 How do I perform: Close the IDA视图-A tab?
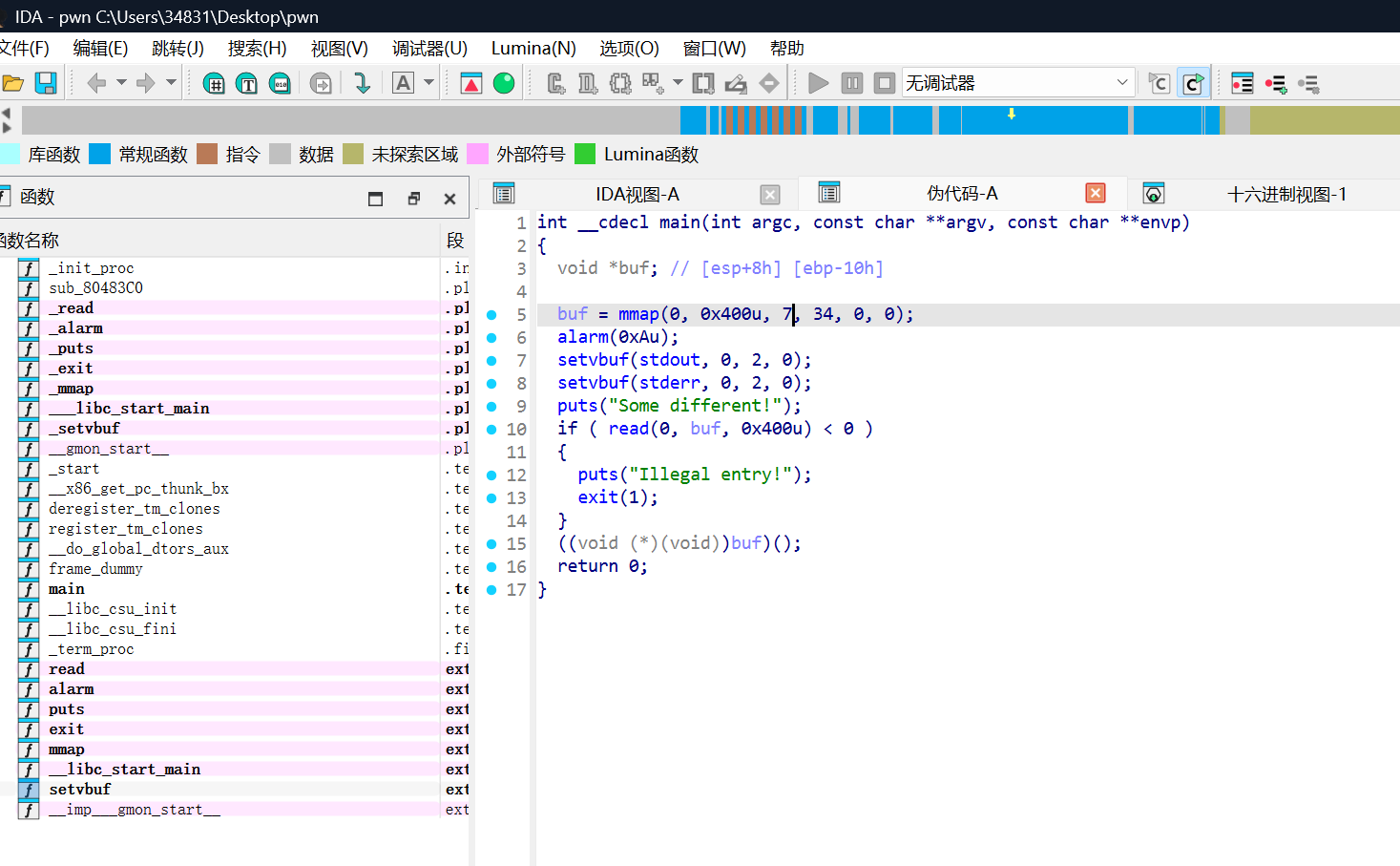pos(770,195)
